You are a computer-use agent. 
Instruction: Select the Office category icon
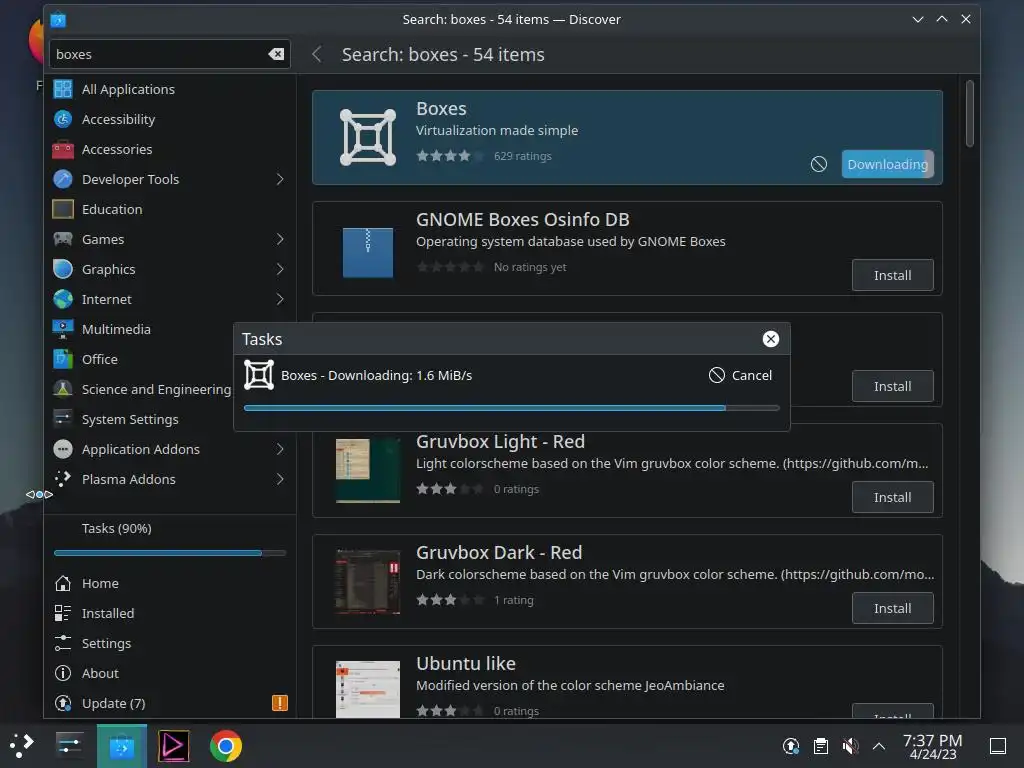coord(63,360)
